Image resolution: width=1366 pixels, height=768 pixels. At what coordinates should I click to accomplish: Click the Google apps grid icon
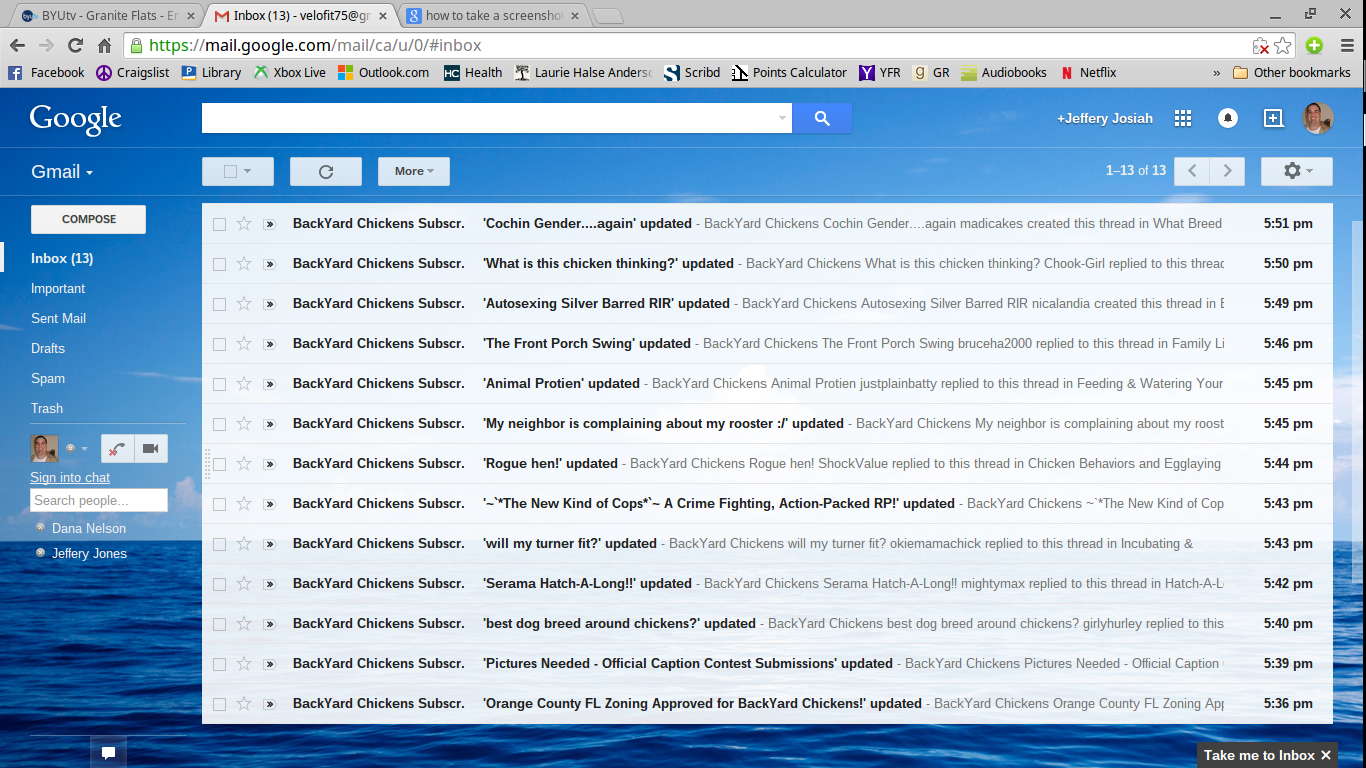(1183, 118)
